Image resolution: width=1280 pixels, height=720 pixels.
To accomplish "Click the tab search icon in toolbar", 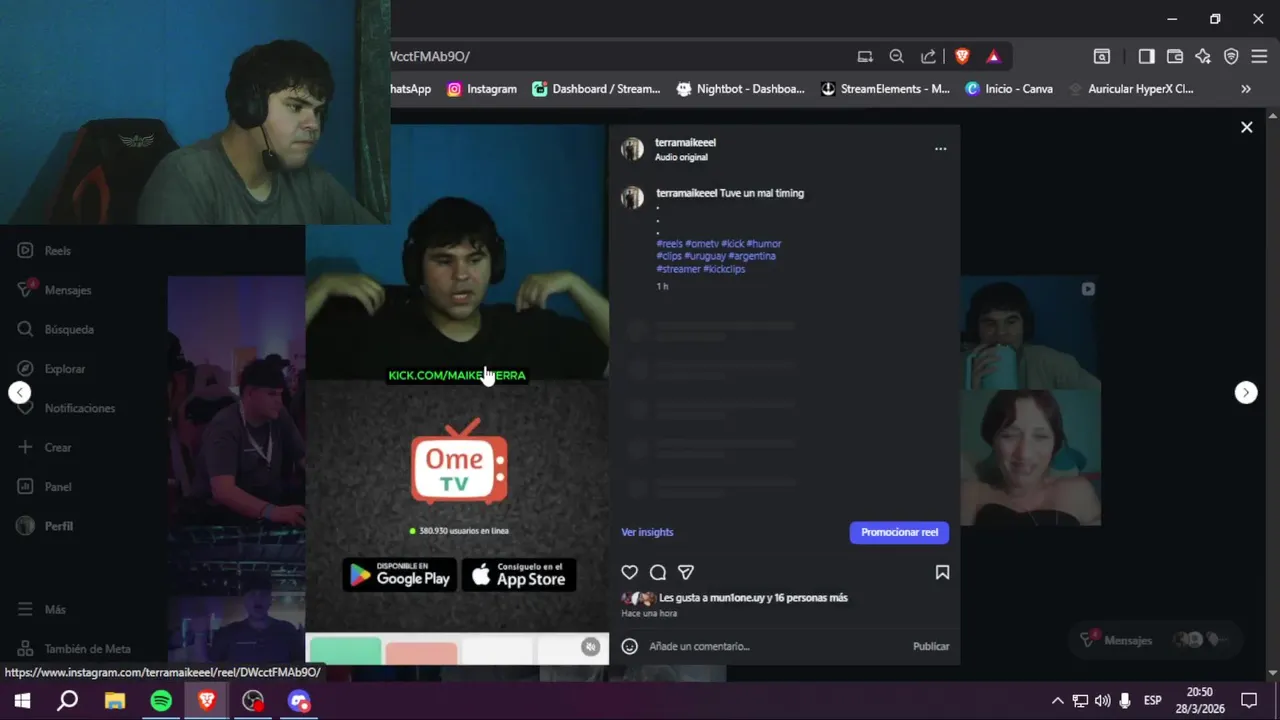I will click(x=1101, y=57).
